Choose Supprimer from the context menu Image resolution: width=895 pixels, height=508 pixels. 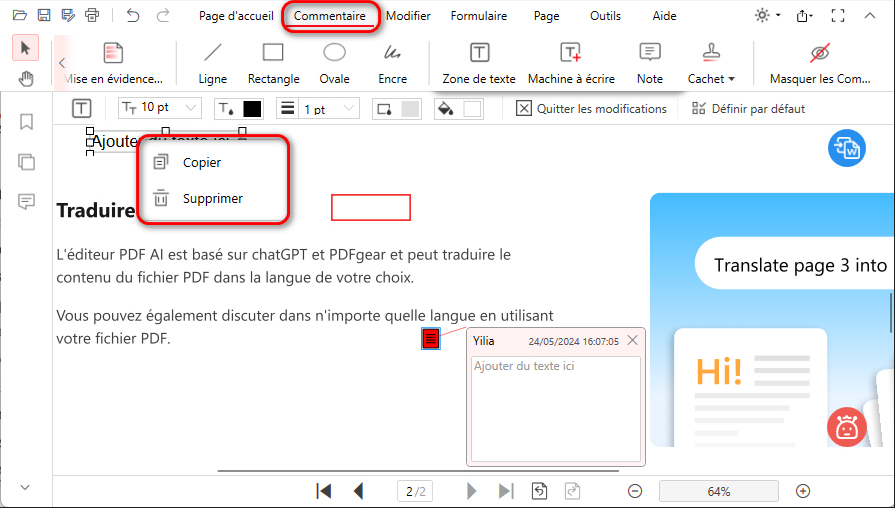[213, 199]
